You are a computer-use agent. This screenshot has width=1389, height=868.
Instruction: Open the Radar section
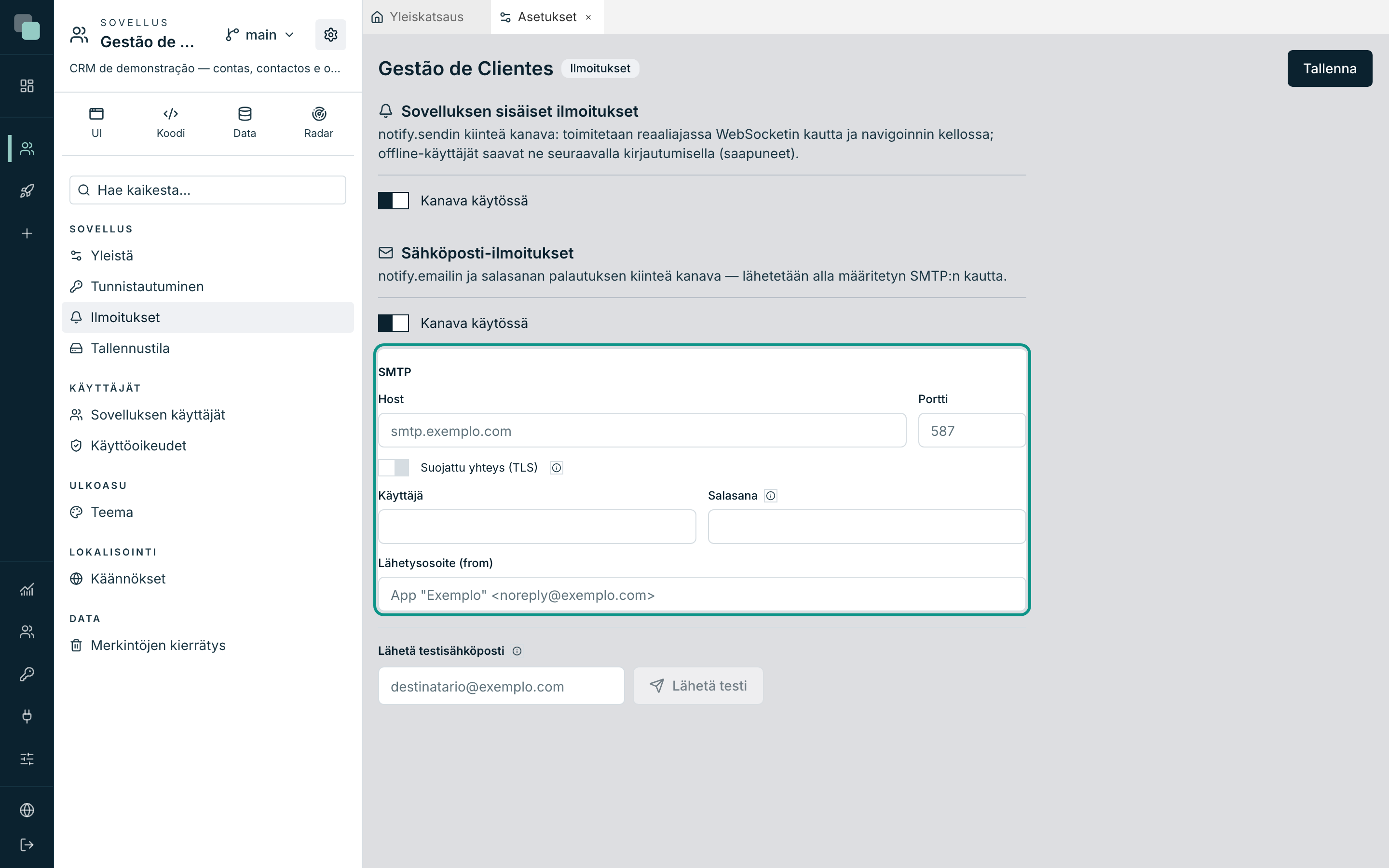click(318, 122)
